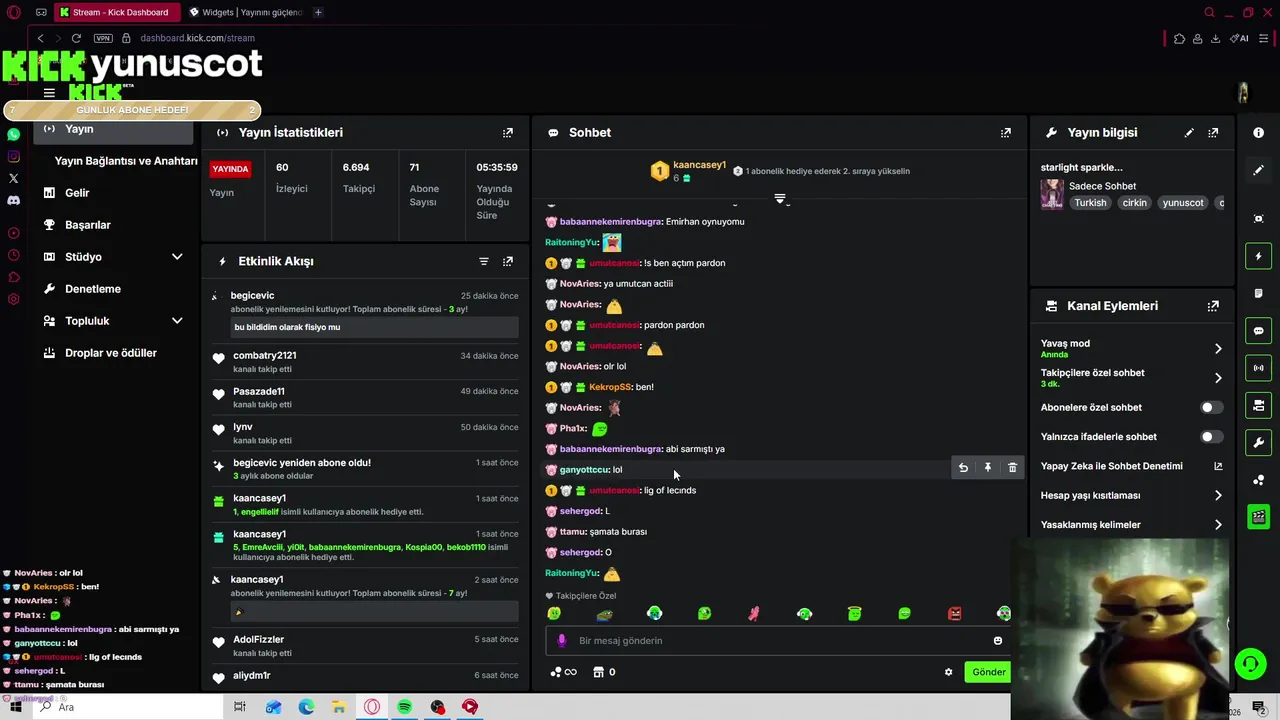This screenshot has height=720, width=1280.
Task: Toggle Yalnızca ifadelerle sohbet switch
Action: click(x=1211, y=437)
